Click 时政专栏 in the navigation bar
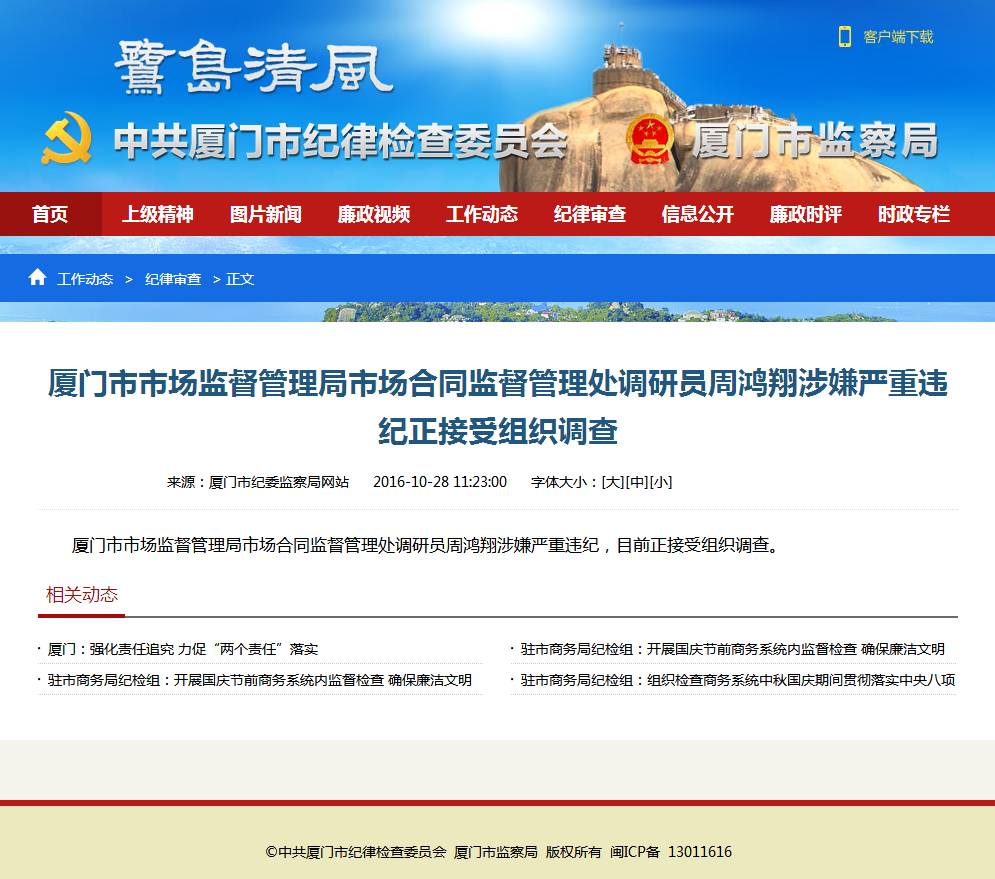995x879 pixels. [914, 214]
